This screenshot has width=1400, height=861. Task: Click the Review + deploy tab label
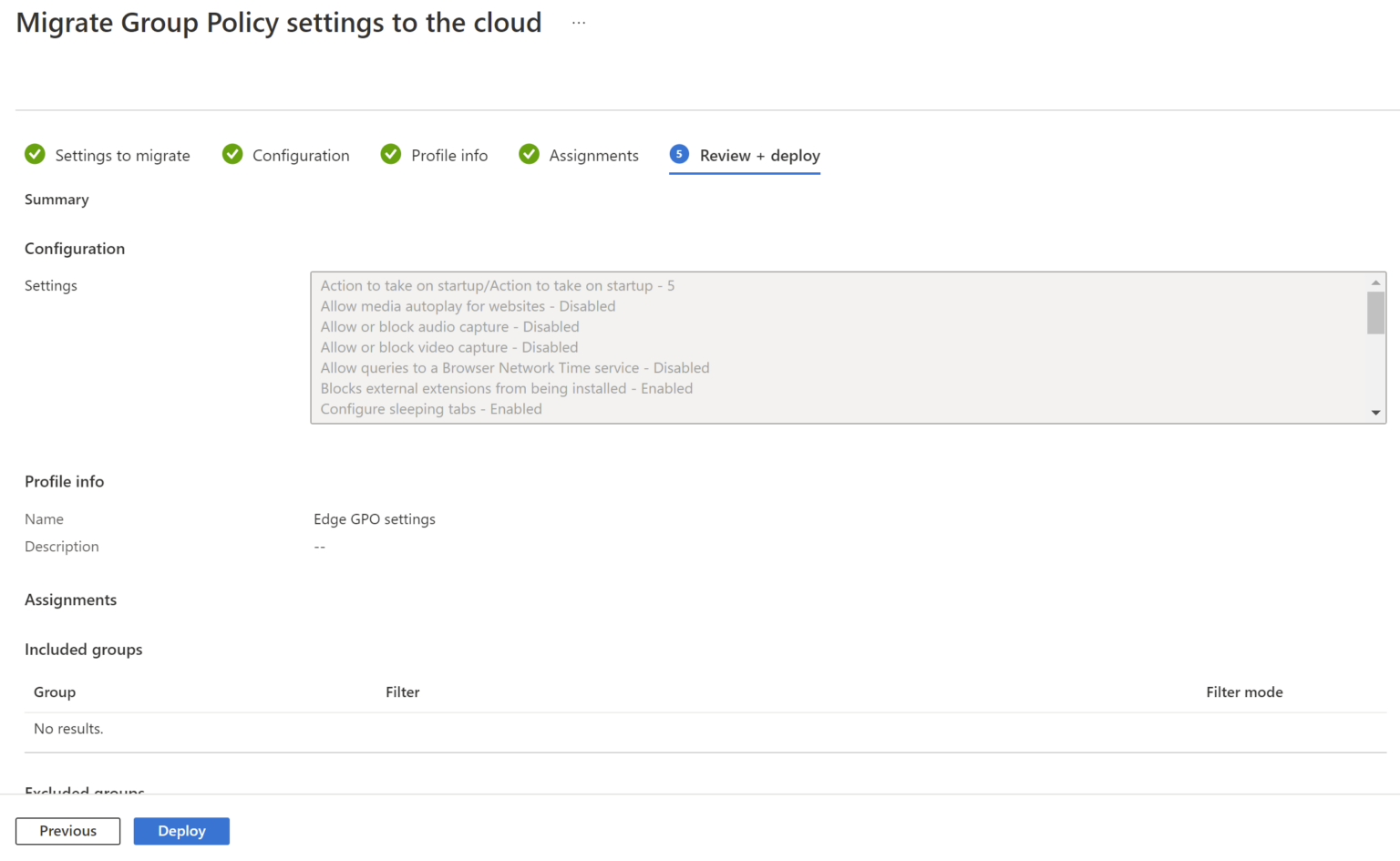[758, 155]
